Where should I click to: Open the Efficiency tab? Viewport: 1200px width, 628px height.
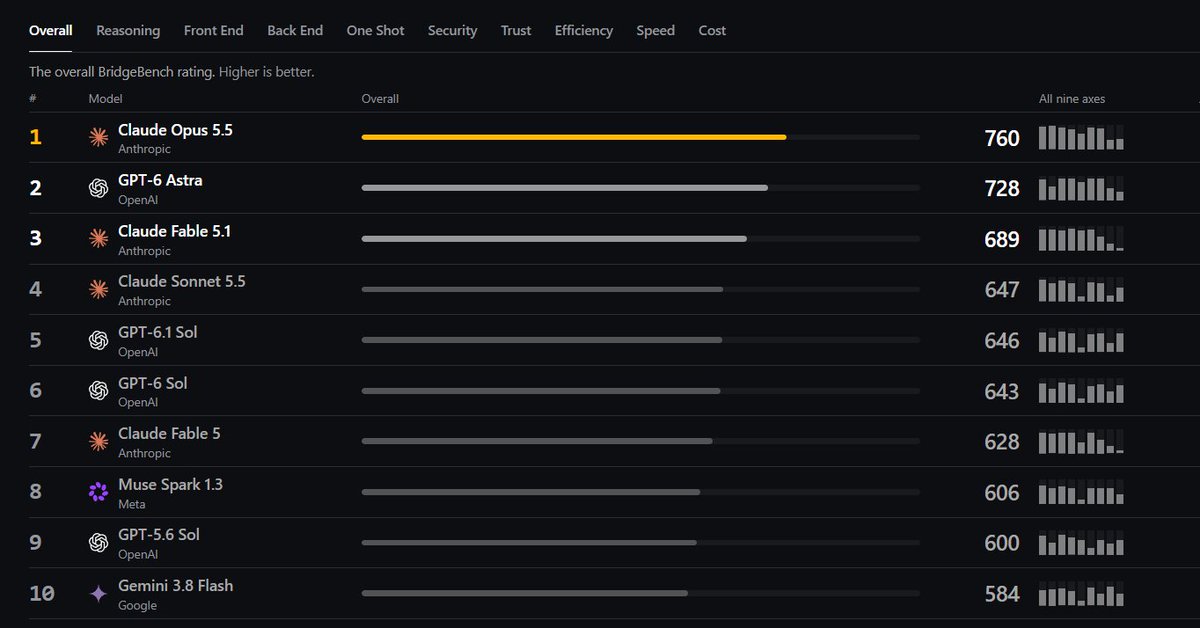[x=584, y=30]
